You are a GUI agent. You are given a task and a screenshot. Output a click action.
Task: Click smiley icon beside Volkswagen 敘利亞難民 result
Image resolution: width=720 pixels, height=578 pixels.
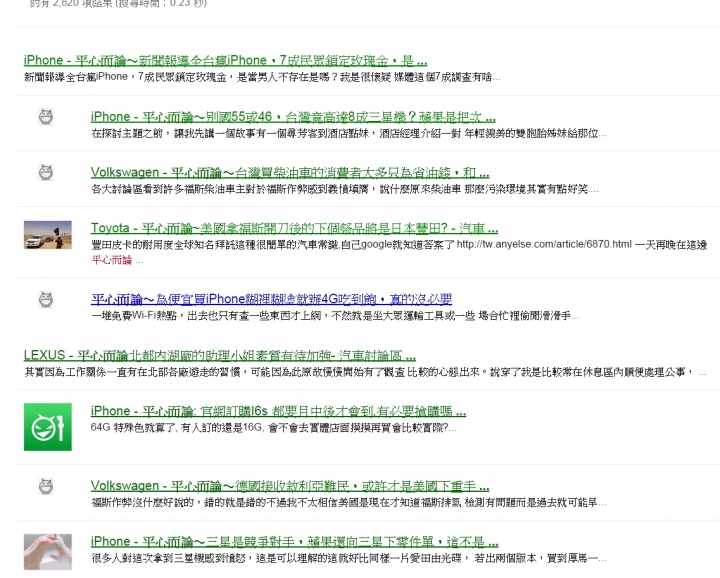(x=45, y=486)
